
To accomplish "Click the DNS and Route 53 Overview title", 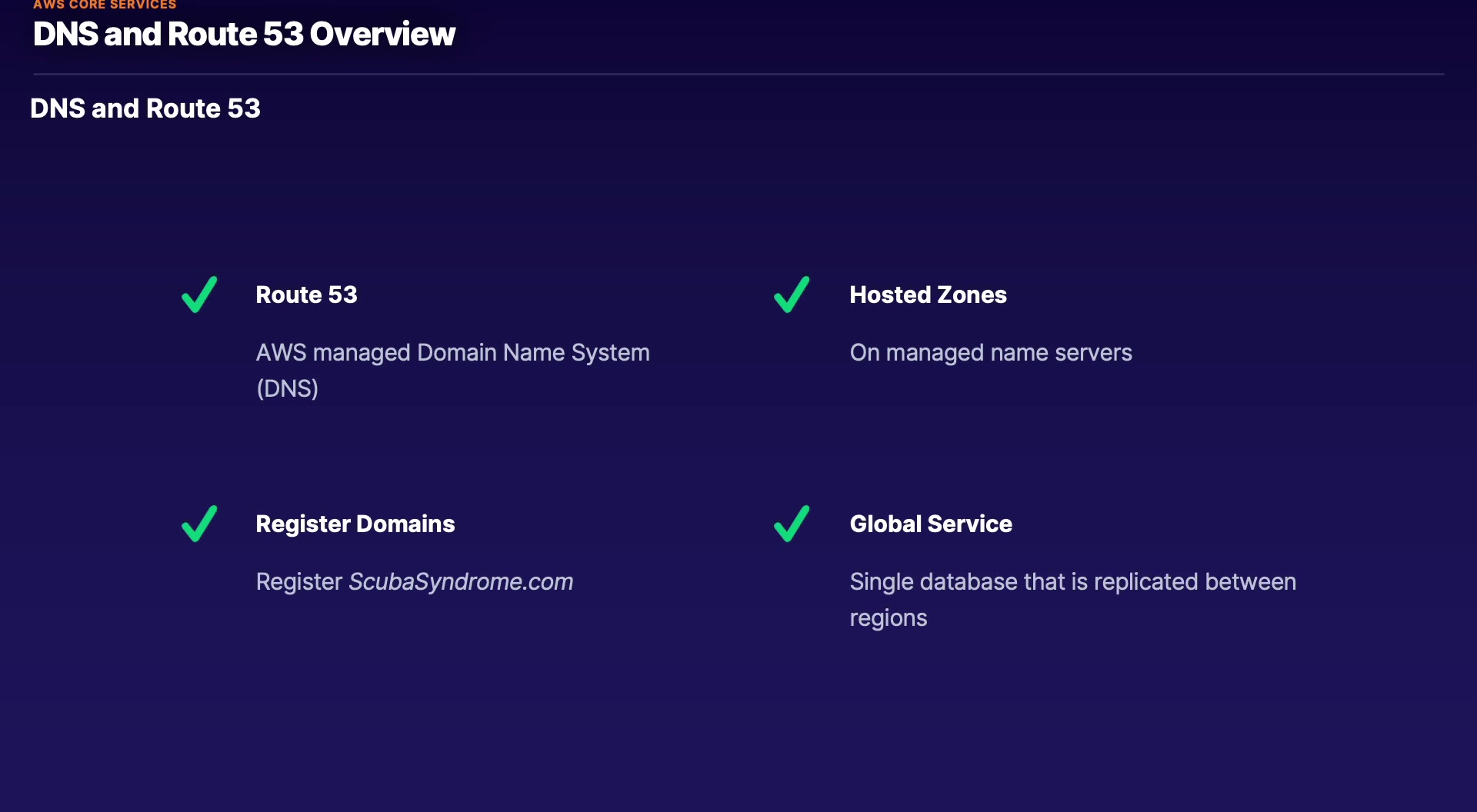I will 244,34.
